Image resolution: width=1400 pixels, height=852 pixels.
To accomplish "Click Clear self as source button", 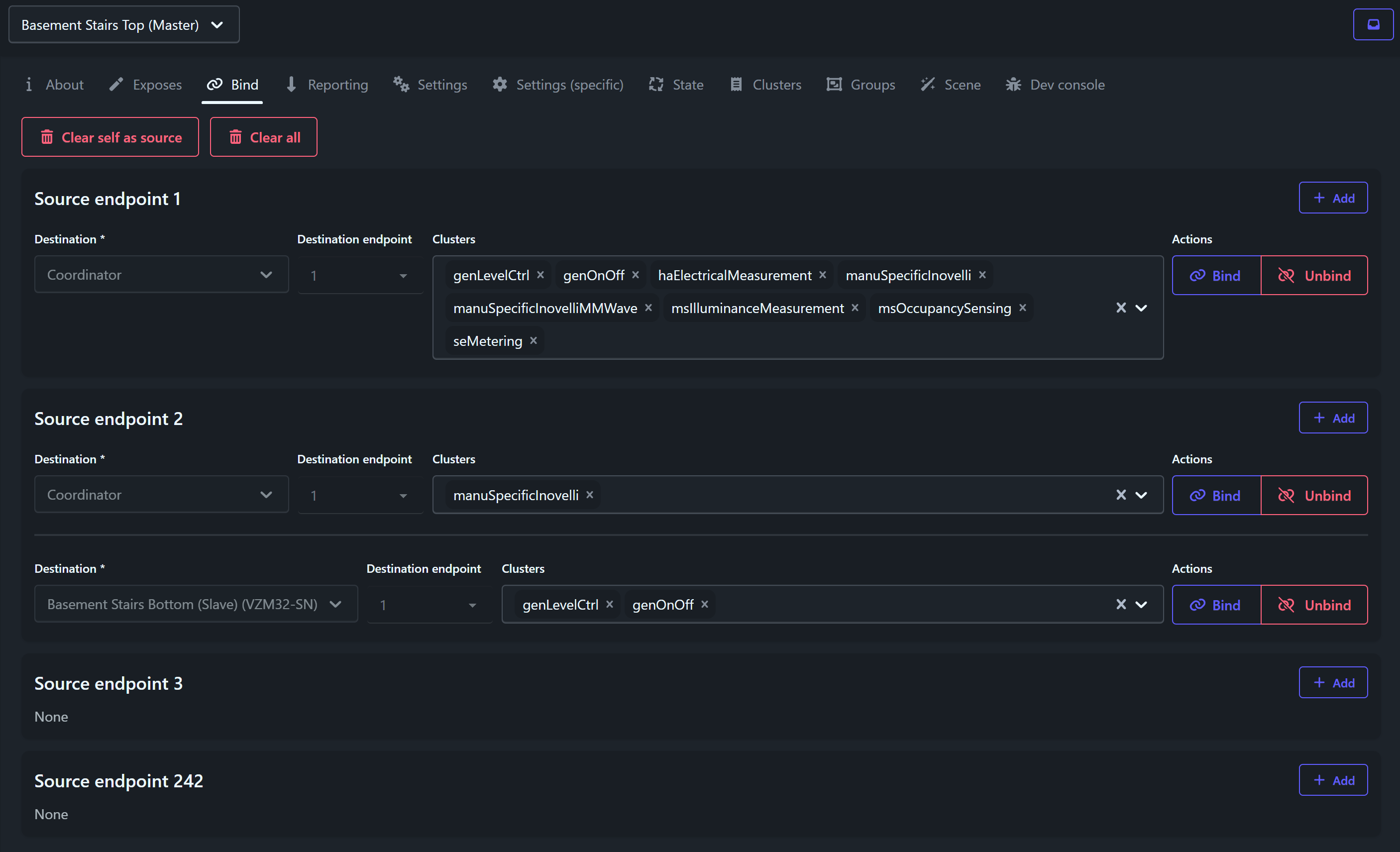I will coord(110,137).
